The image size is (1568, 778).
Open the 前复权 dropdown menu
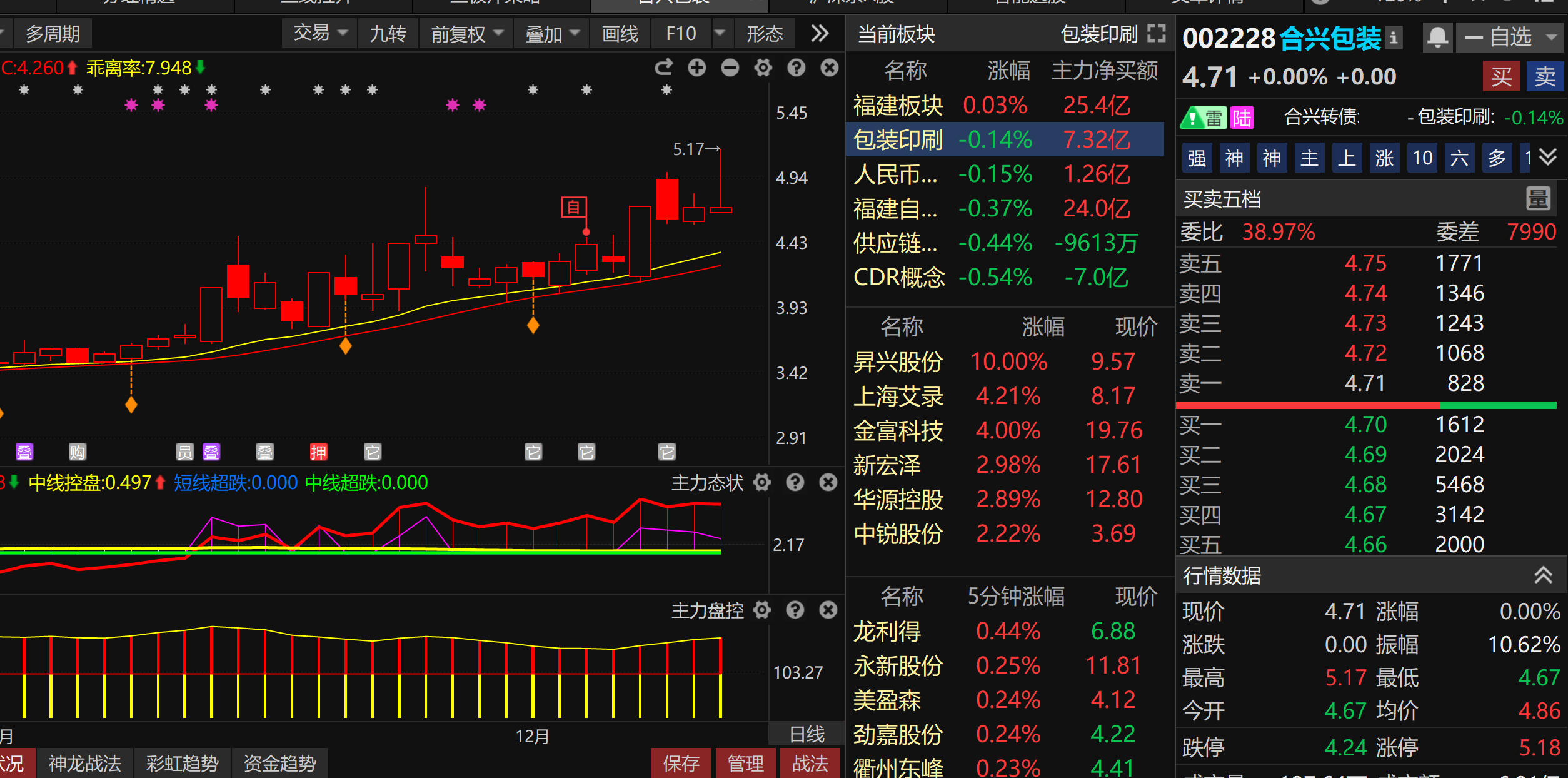click(x=466, y=34)
